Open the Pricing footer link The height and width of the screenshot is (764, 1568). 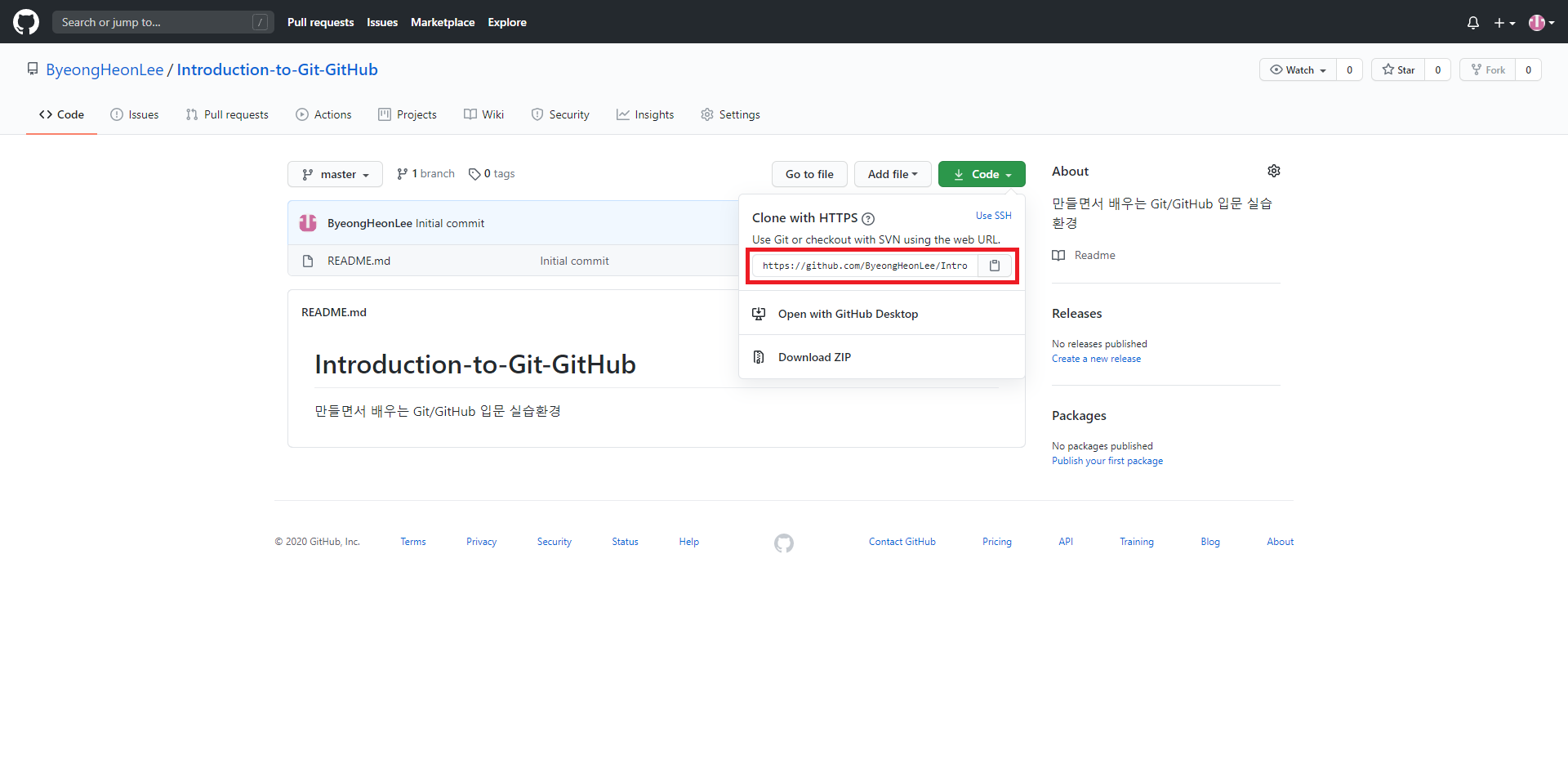click(997, 542)
